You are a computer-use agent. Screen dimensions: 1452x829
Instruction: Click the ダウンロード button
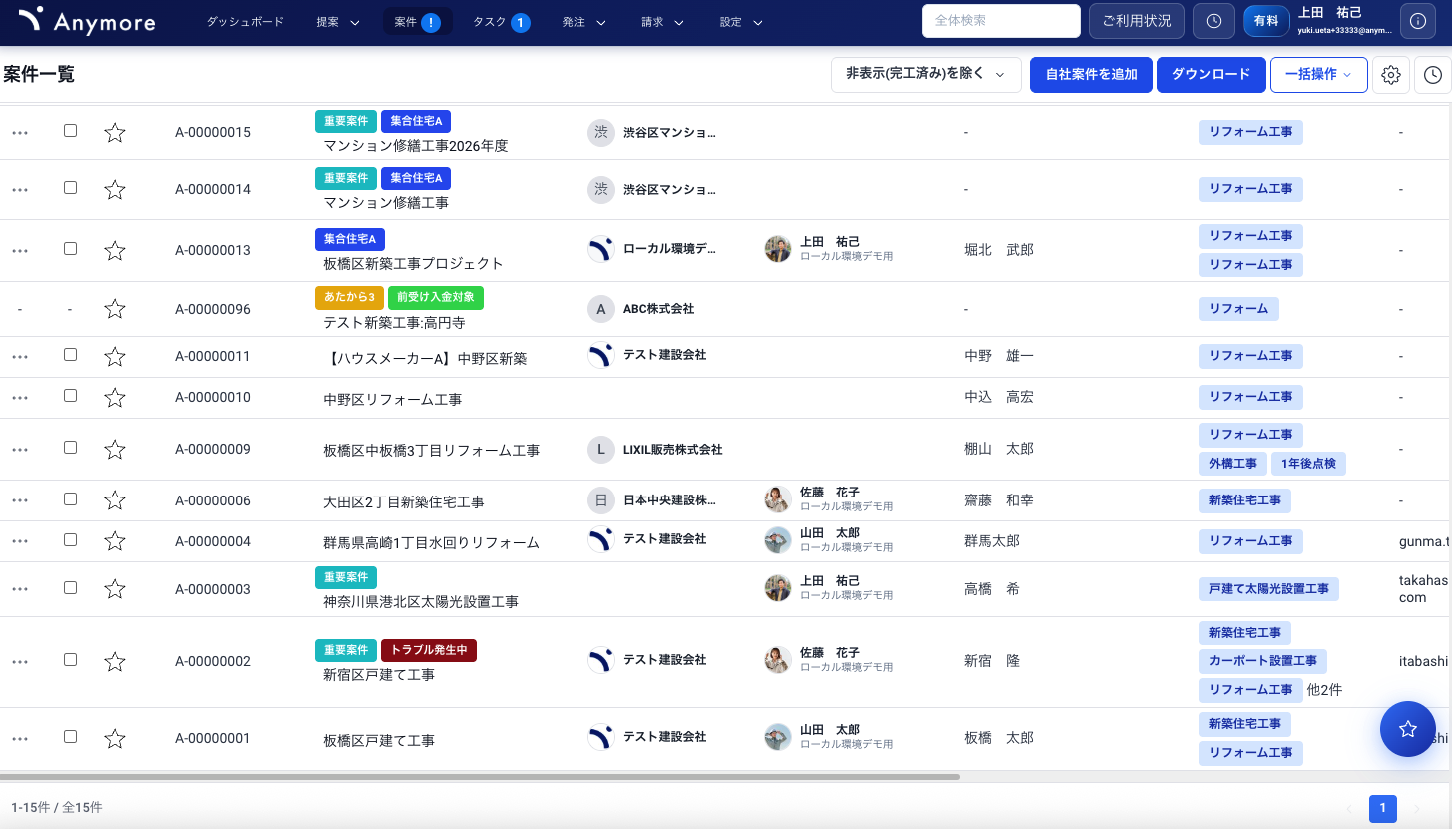(1211, 74)
